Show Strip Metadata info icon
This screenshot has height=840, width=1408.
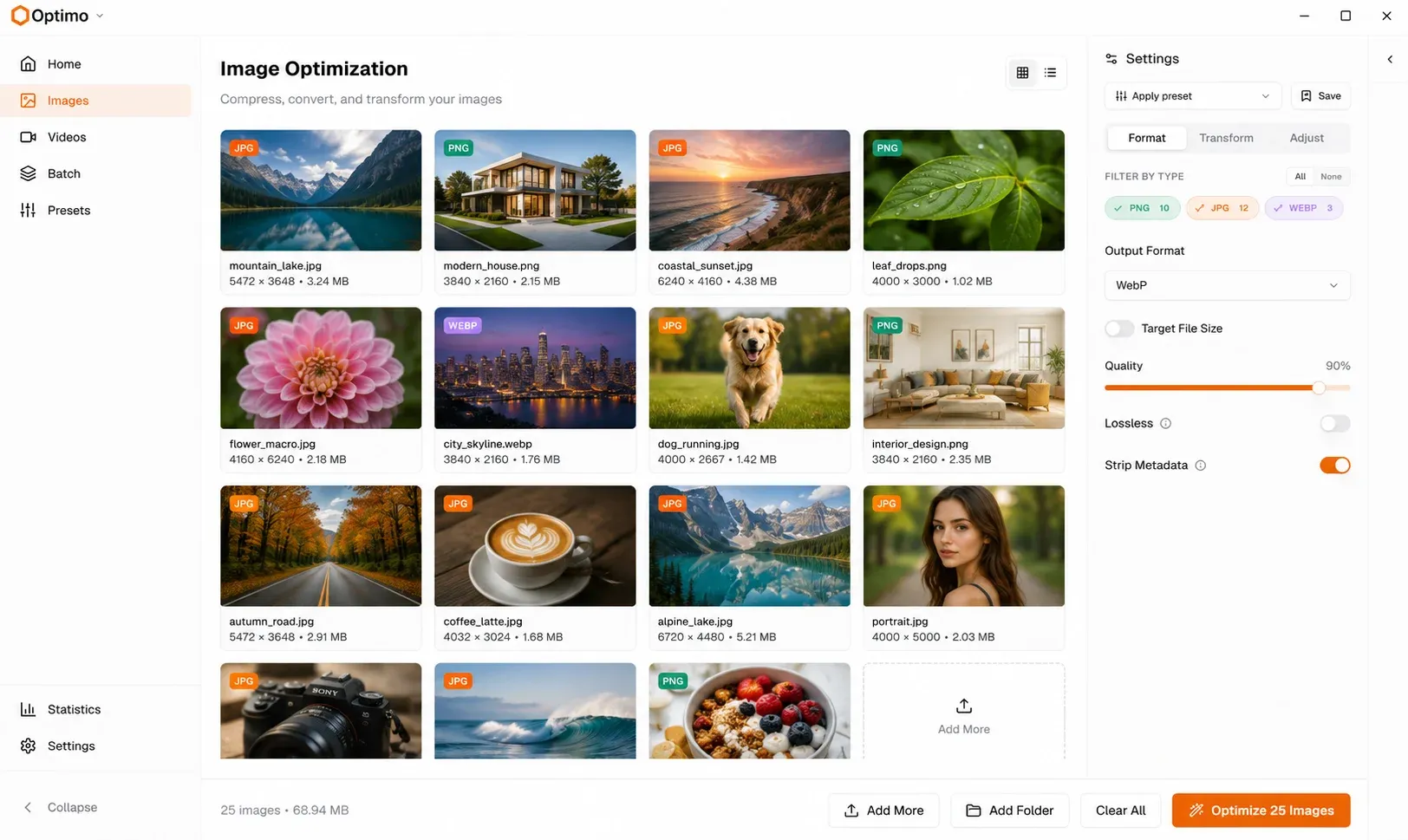point(1200,466)
